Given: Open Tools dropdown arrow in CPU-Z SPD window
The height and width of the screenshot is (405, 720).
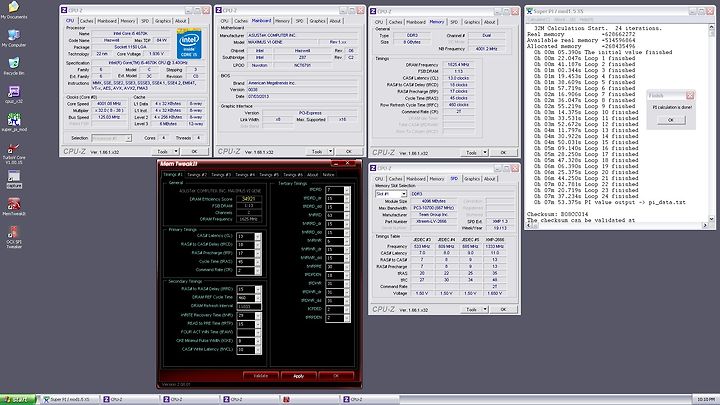Looking at the screenshot, I should coord(485,309).
